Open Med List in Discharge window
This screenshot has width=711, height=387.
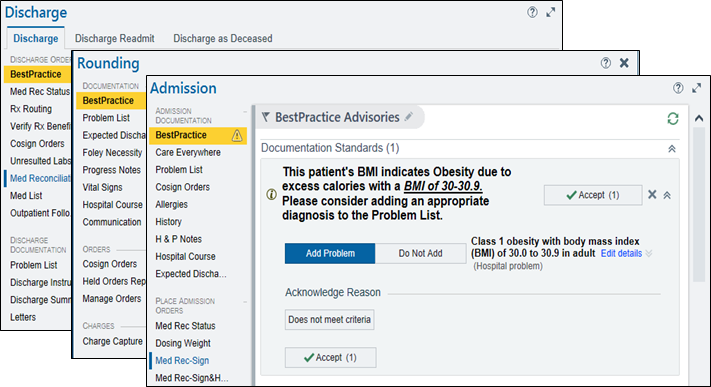26,196
